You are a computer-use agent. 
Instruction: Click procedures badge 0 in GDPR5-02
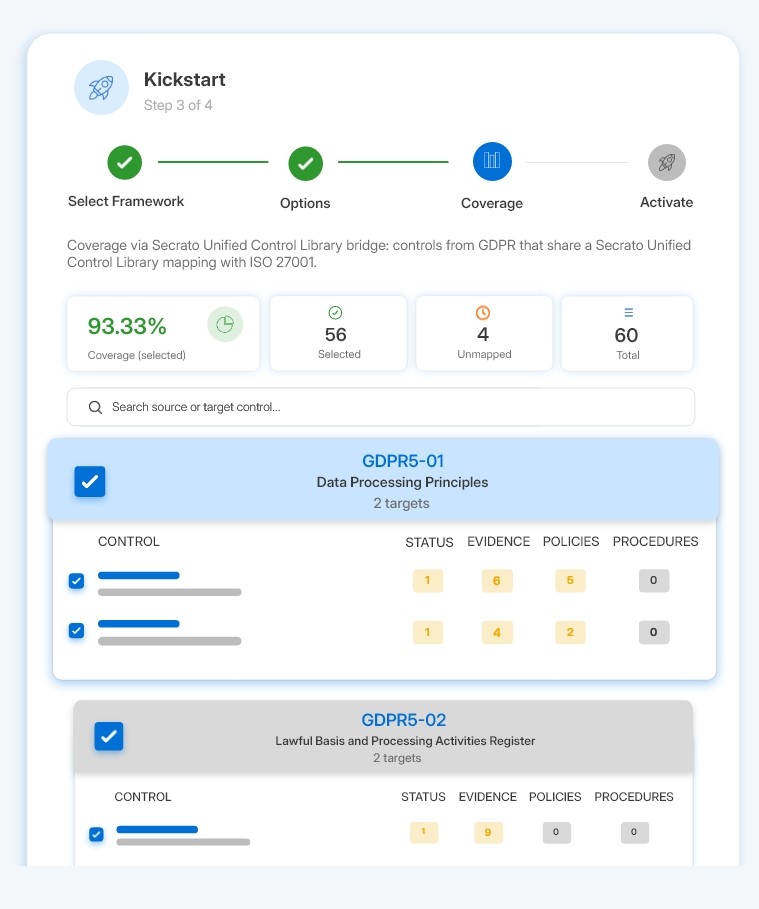click(x=634, y=832)
